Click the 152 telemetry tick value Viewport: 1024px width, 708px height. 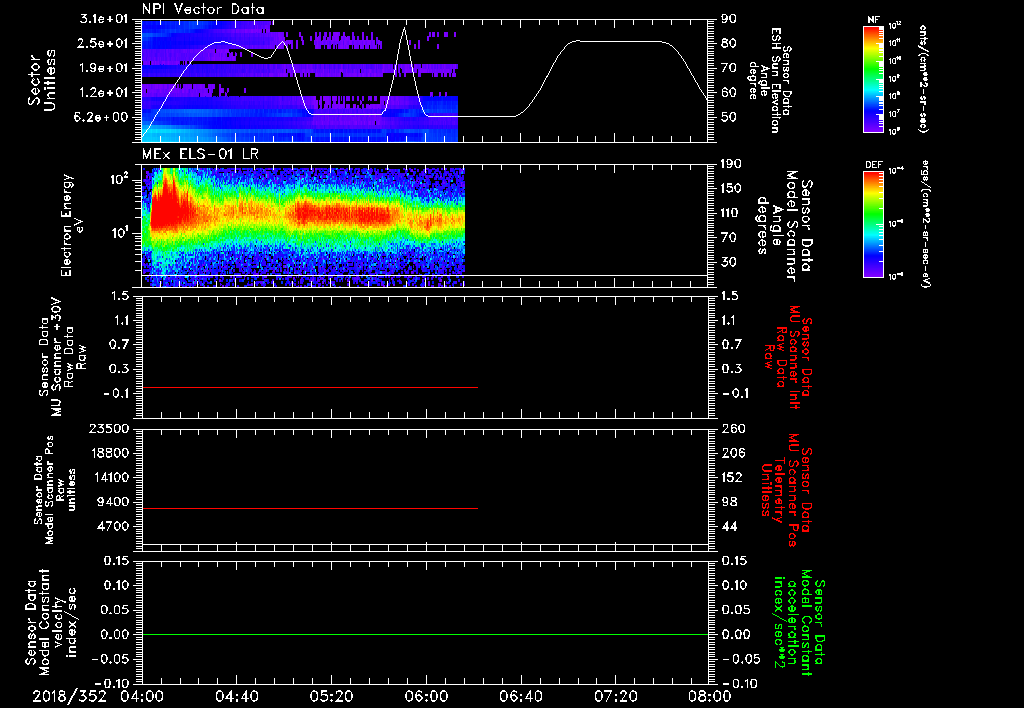pyautogui.click(x=732, y=477)
